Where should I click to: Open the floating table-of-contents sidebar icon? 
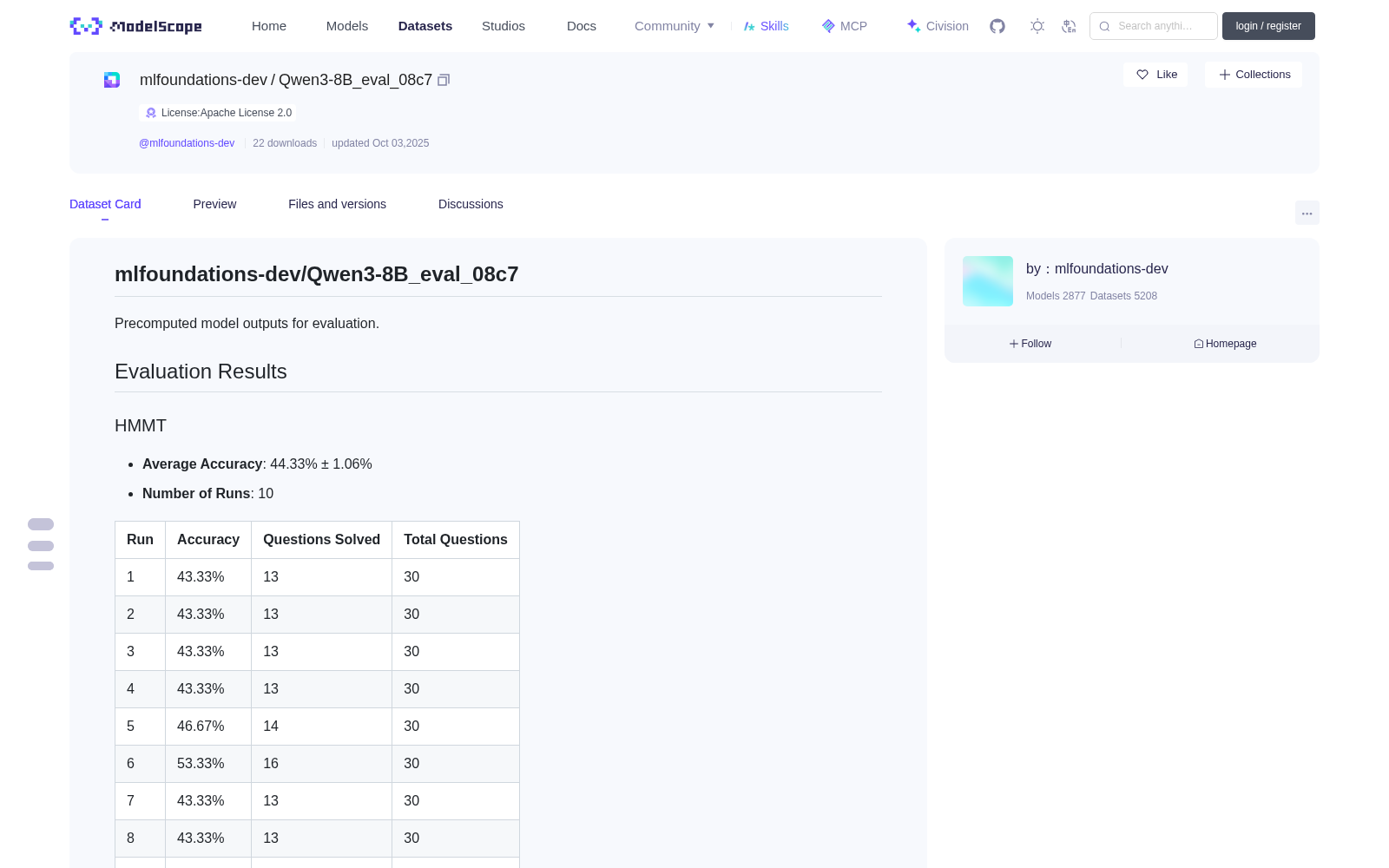(x=41, y=545)
